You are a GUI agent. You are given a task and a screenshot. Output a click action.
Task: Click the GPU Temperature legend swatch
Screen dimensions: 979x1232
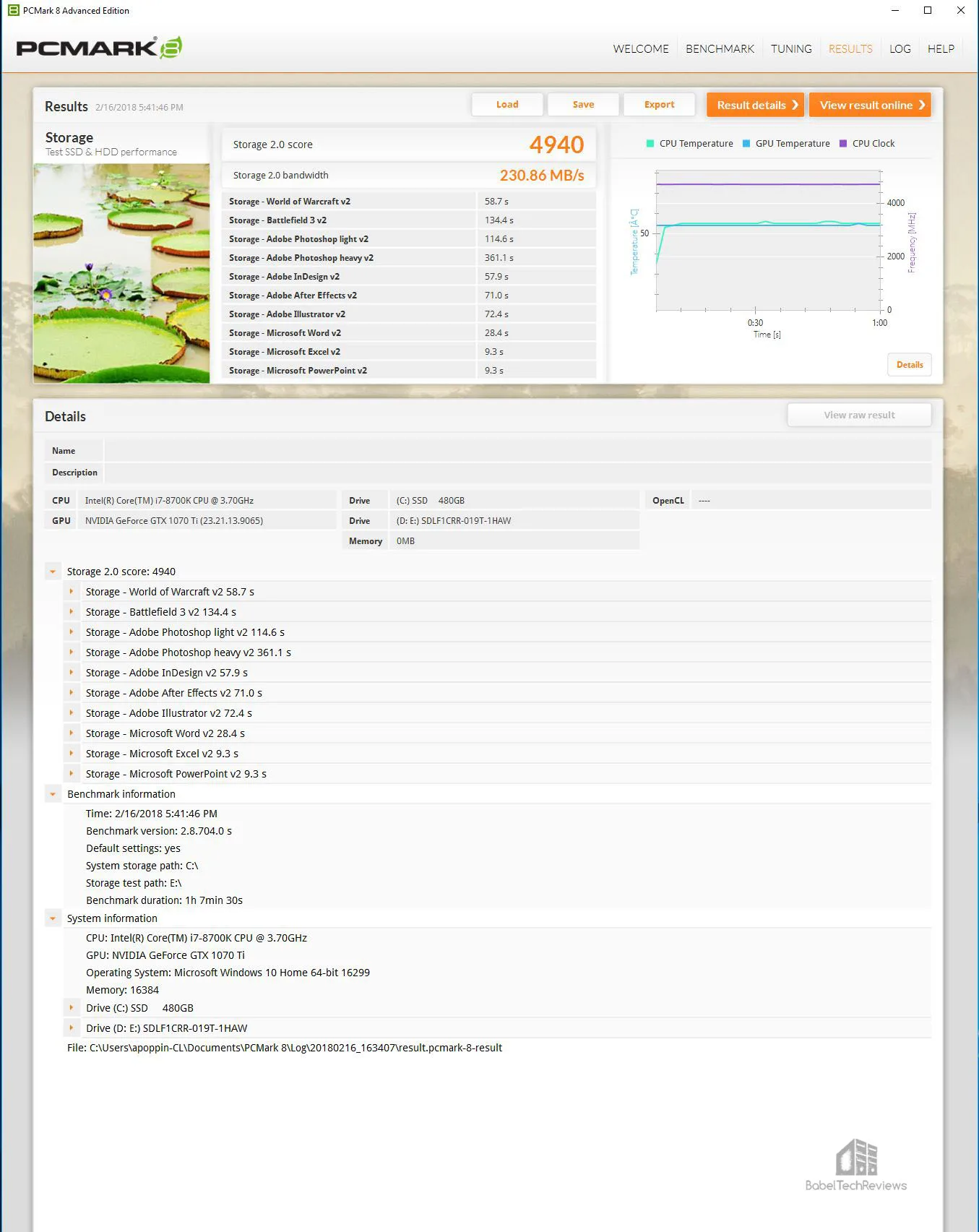746,144
